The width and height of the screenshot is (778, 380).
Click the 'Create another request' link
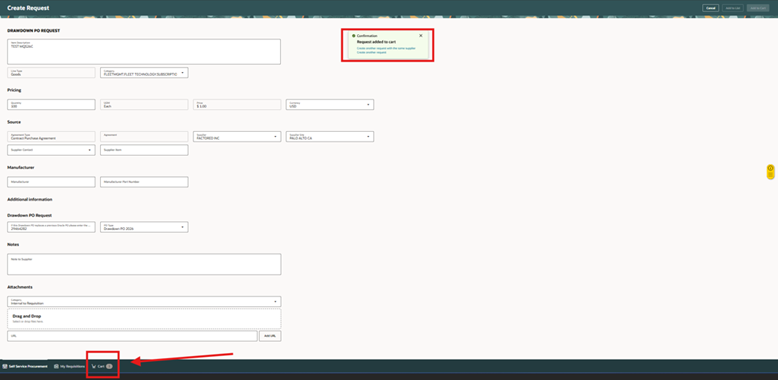click(x=372, y=52)
